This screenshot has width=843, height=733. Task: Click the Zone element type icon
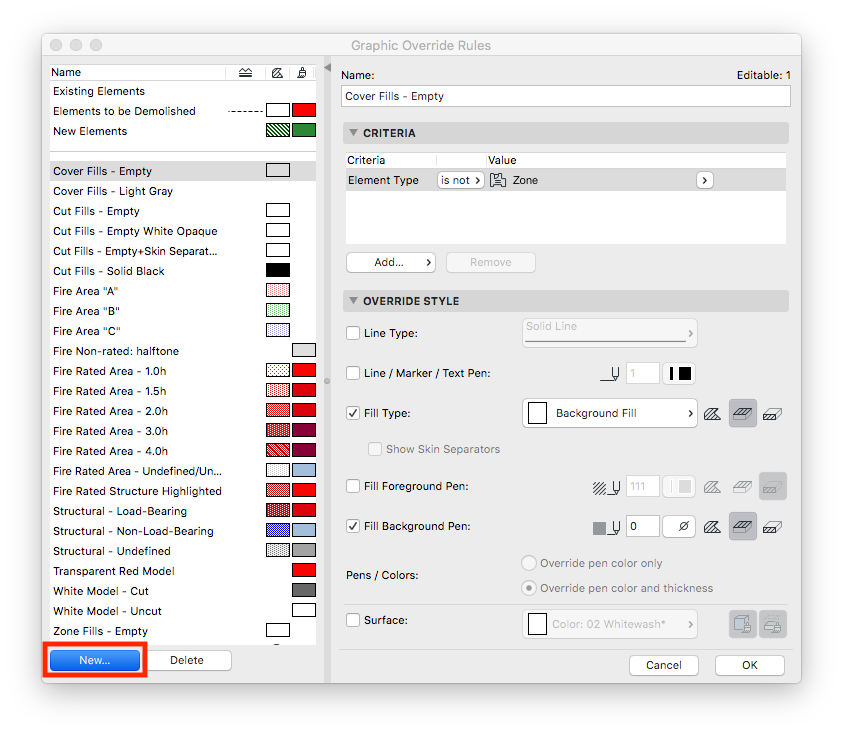point(498,180)
